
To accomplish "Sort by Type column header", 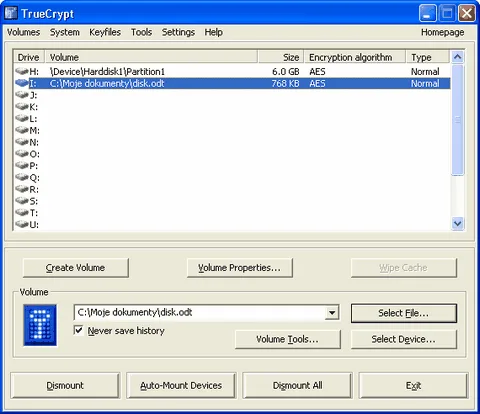I will coord(428,57).
